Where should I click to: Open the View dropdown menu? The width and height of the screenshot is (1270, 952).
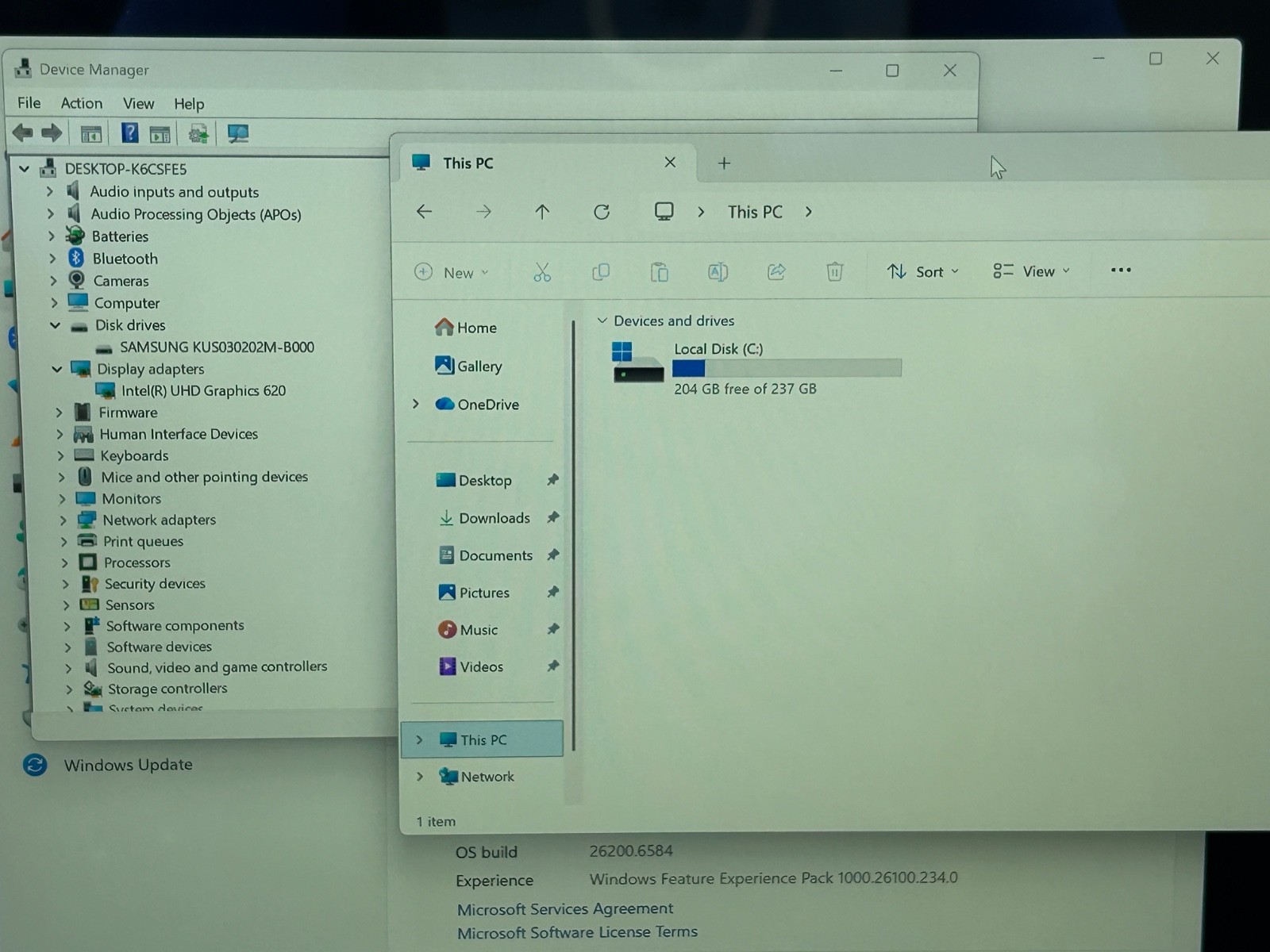tap(1032, 271)
